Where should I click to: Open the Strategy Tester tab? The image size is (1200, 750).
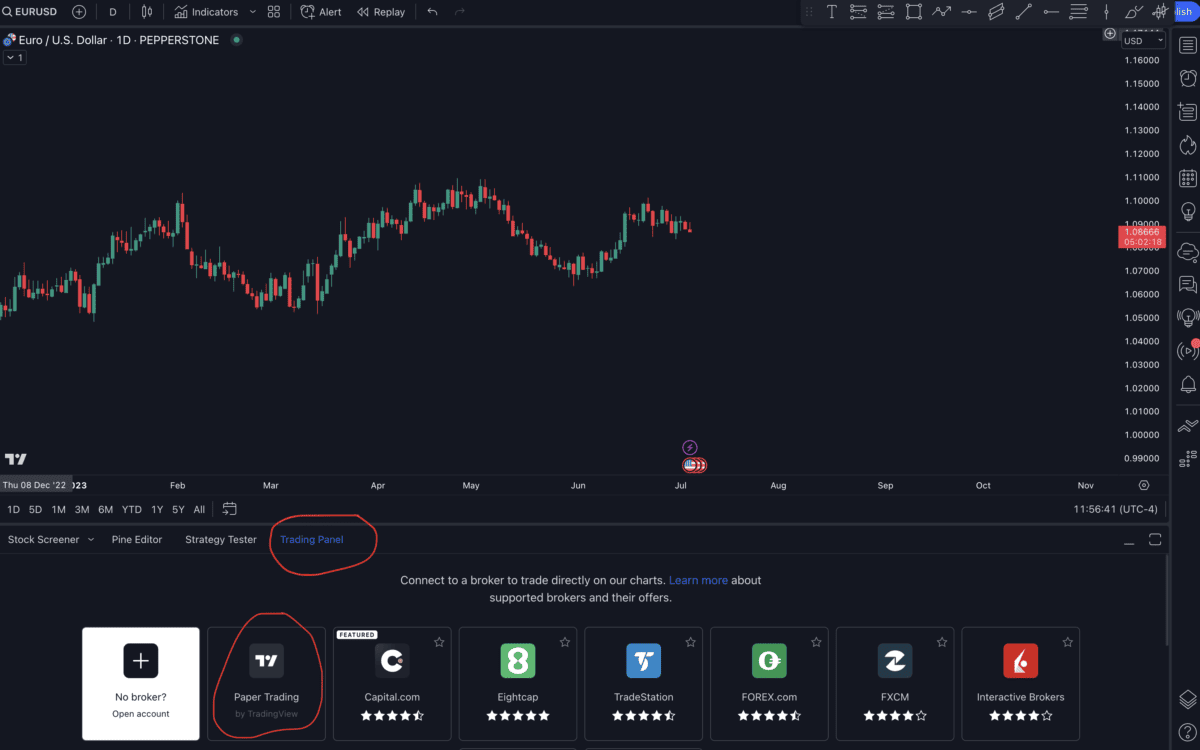[220, 539]
